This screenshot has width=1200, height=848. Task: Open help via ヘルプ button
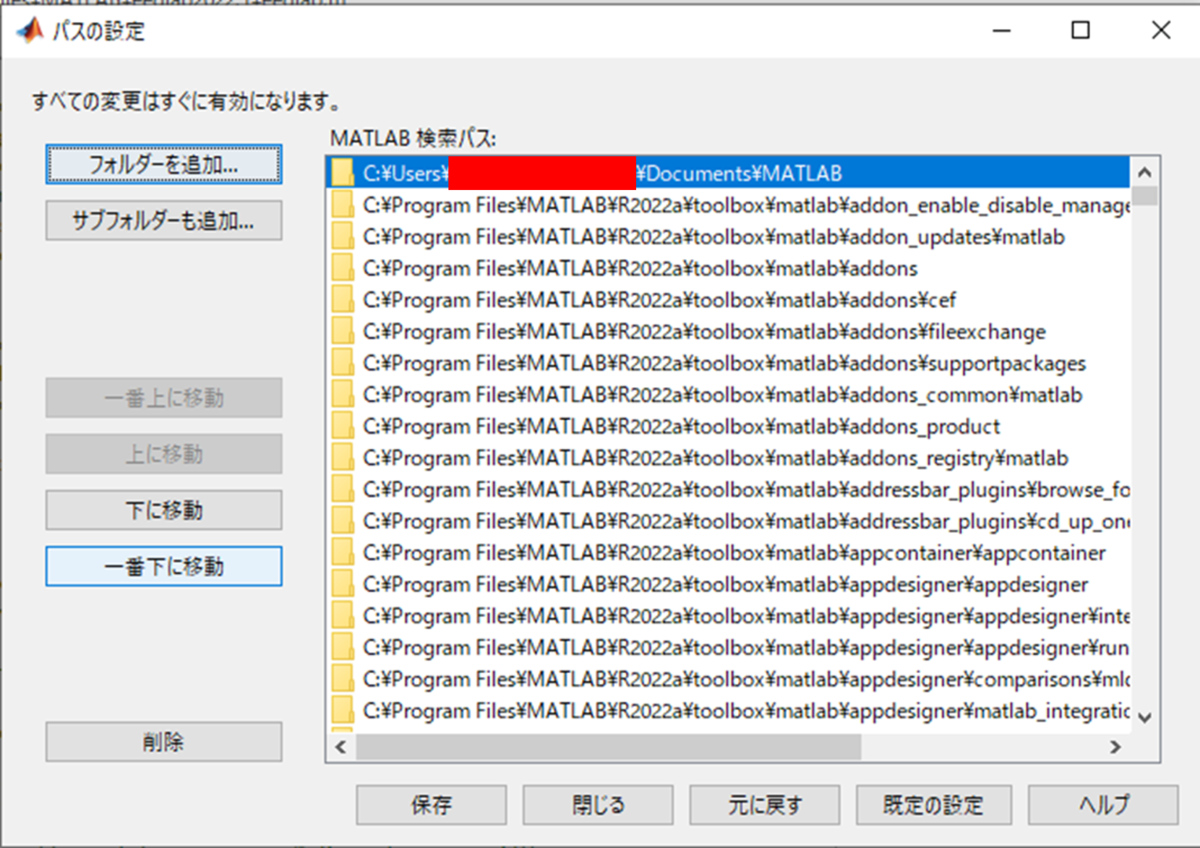point(1103,804)
